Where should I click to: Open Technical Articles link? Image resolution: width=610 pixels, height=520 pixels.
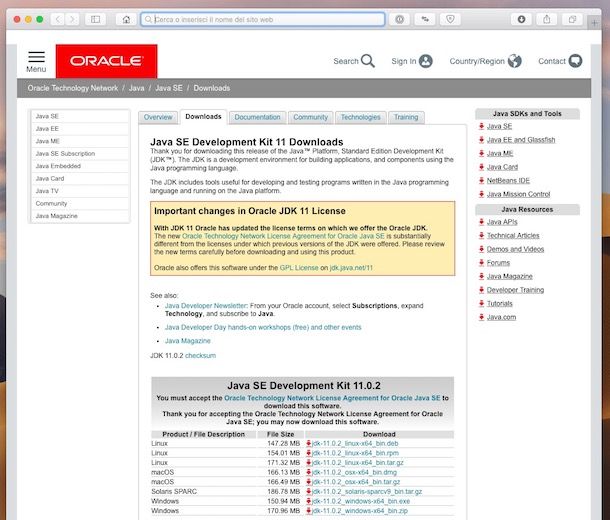pos(513,236)
